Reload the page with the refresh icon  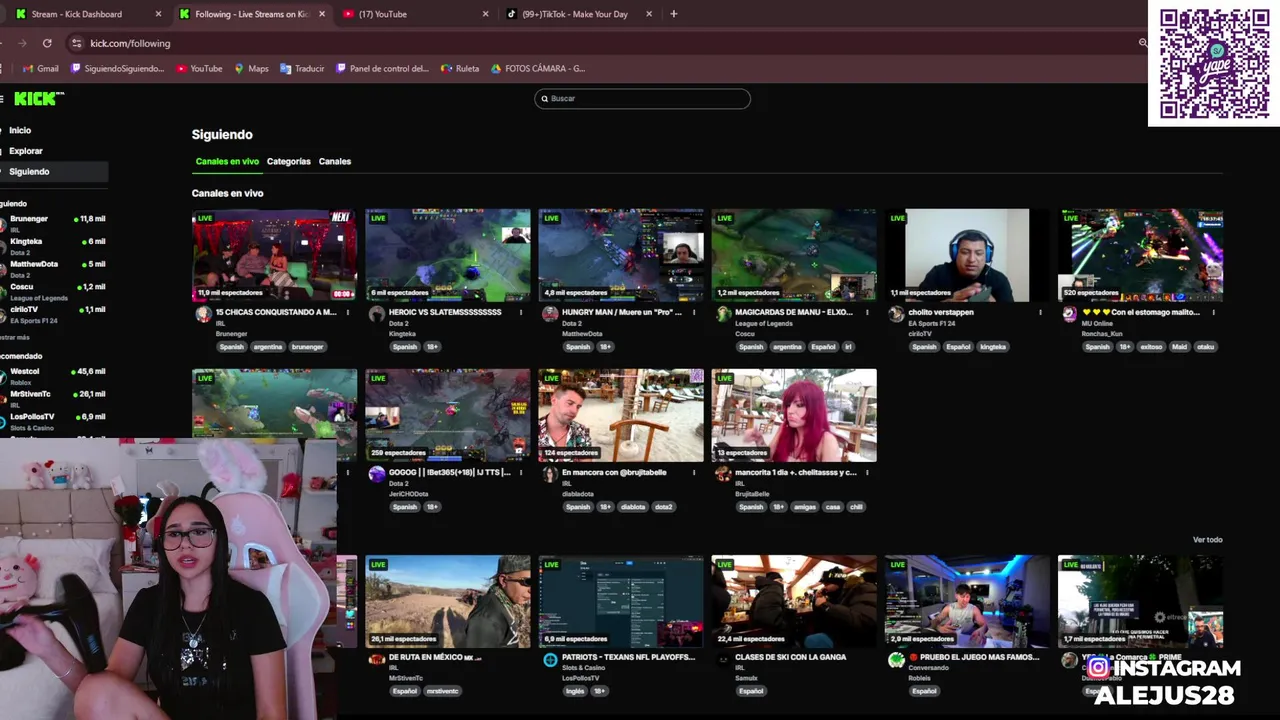[47, 43]
